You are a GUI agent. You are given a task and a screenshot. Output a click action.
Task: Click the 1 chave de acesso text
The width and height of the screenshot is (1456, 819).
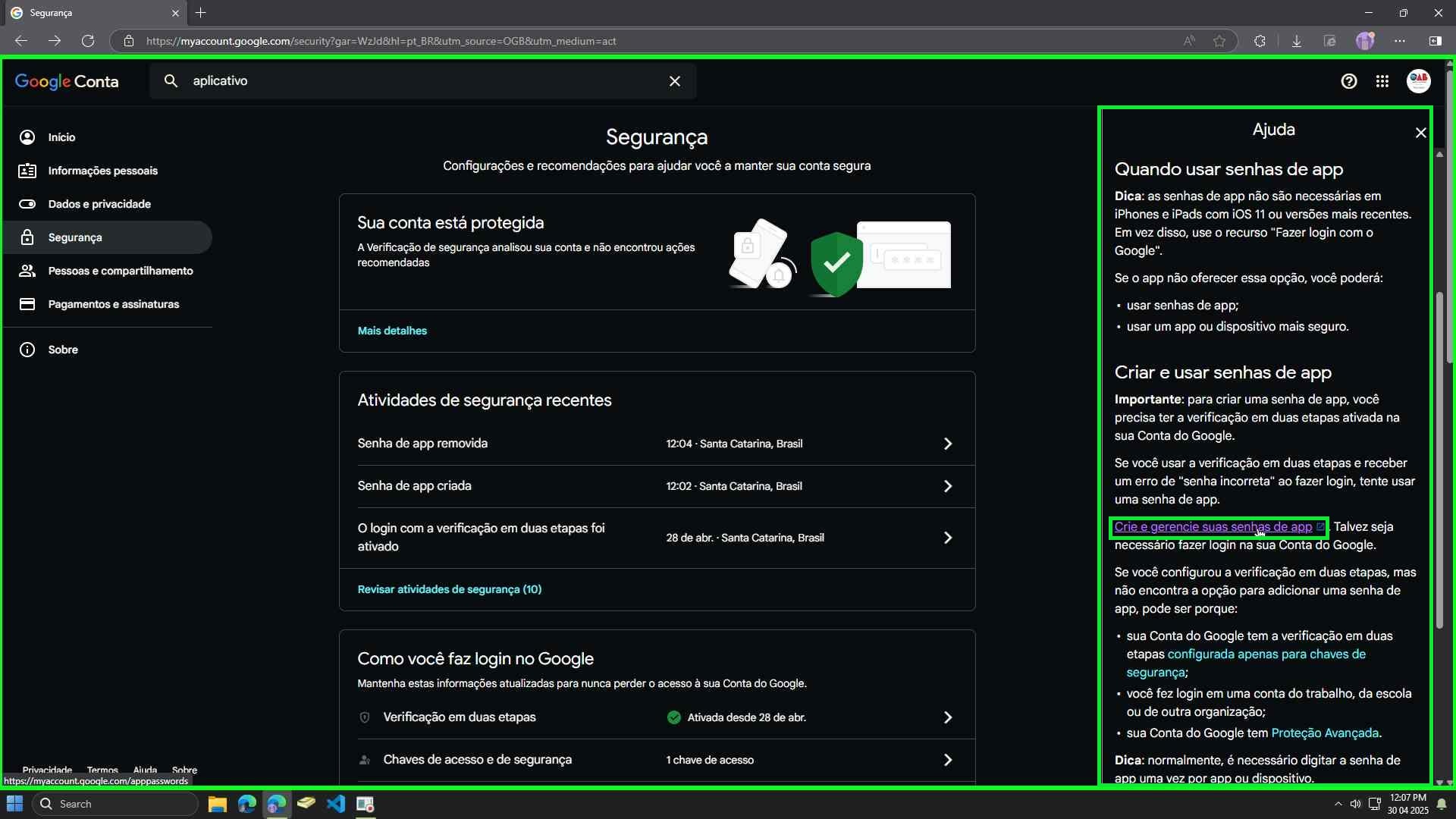pos(710,760)
